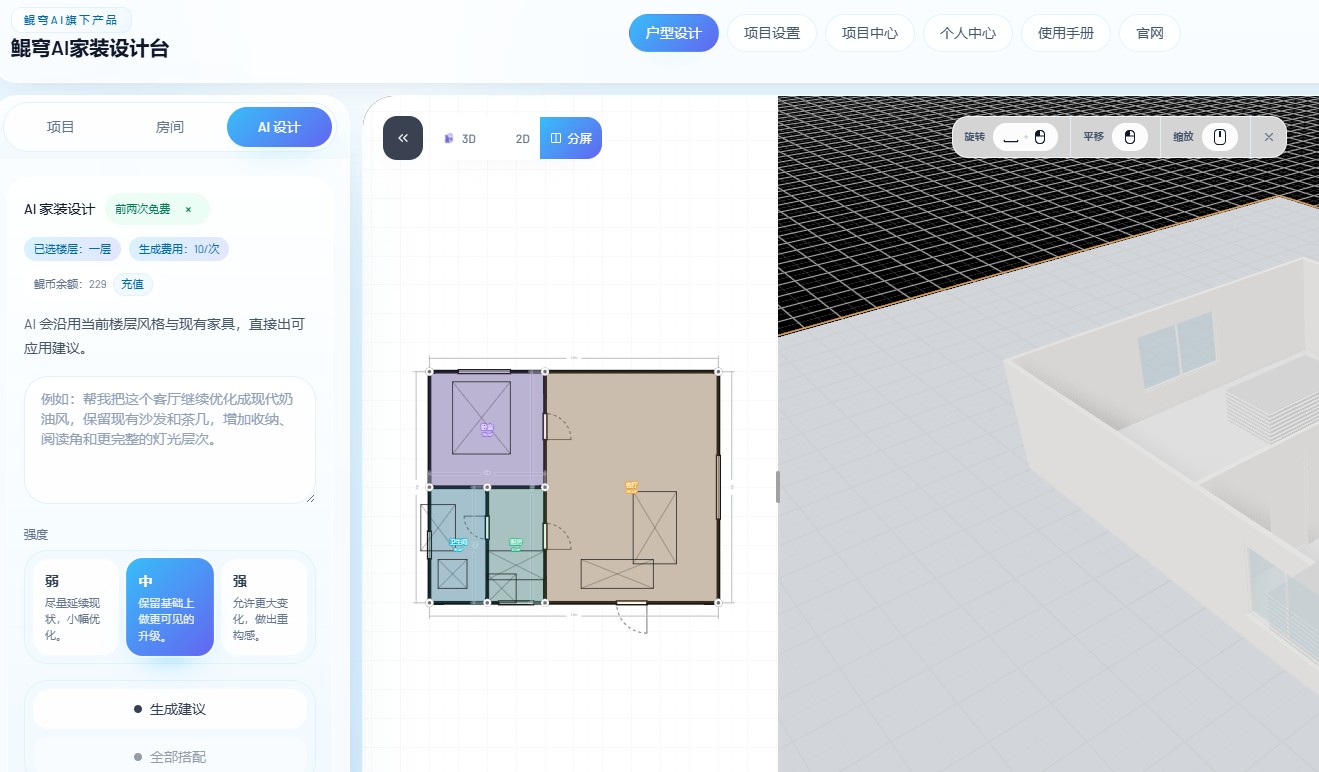
Task: Click the bottom-right wall corner node of the plan
Action: point(718,602)
